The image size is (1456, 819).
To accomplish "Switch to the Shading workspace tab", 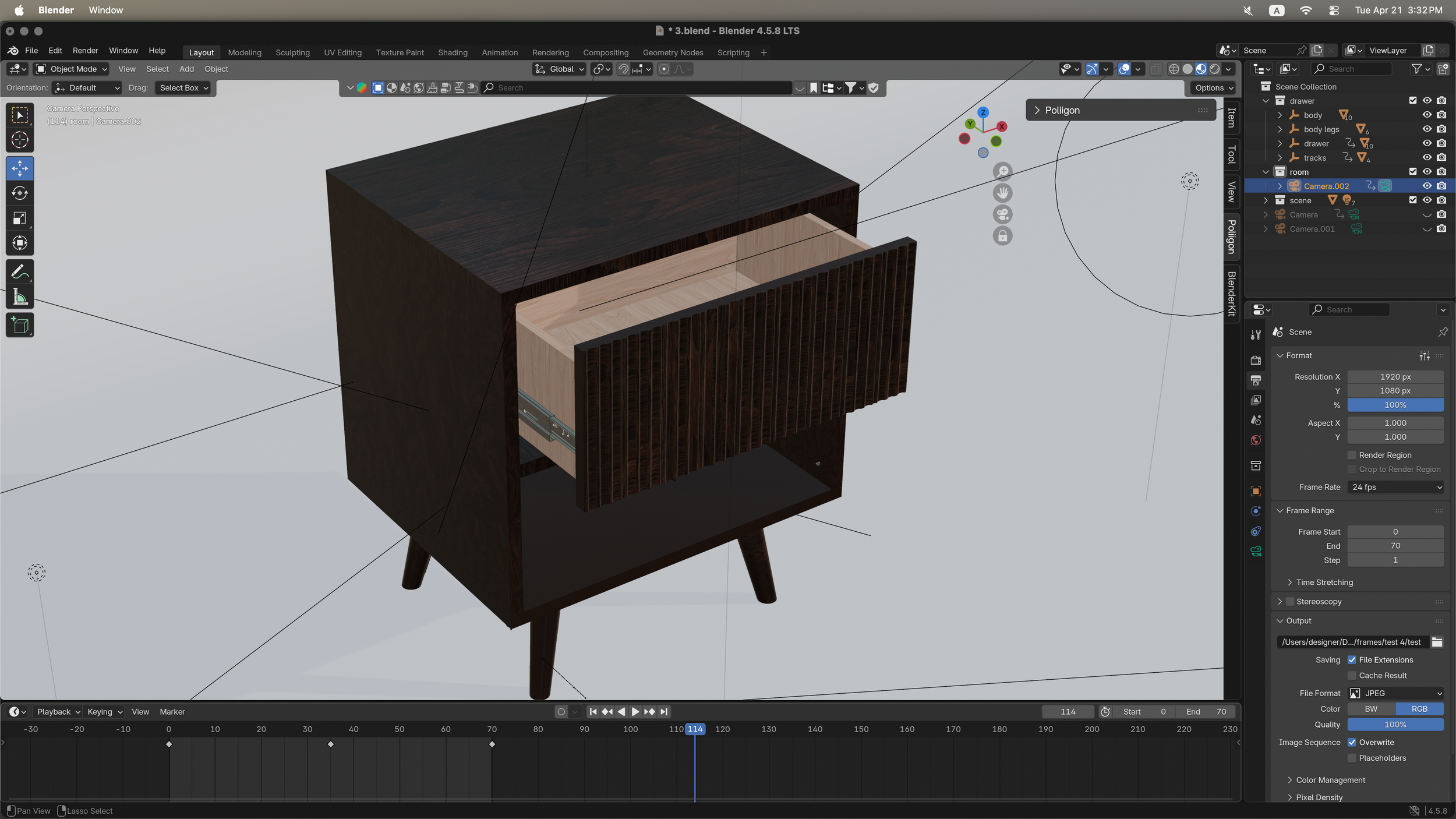I will coord(453,52).
